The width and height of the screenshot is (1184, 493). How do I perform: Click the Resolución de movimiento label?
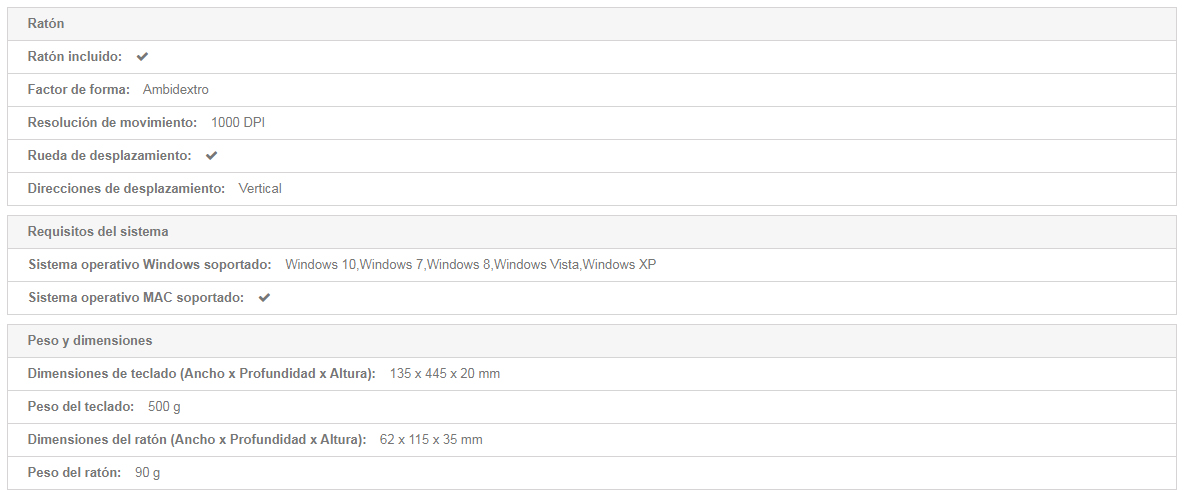click(113, 122)
